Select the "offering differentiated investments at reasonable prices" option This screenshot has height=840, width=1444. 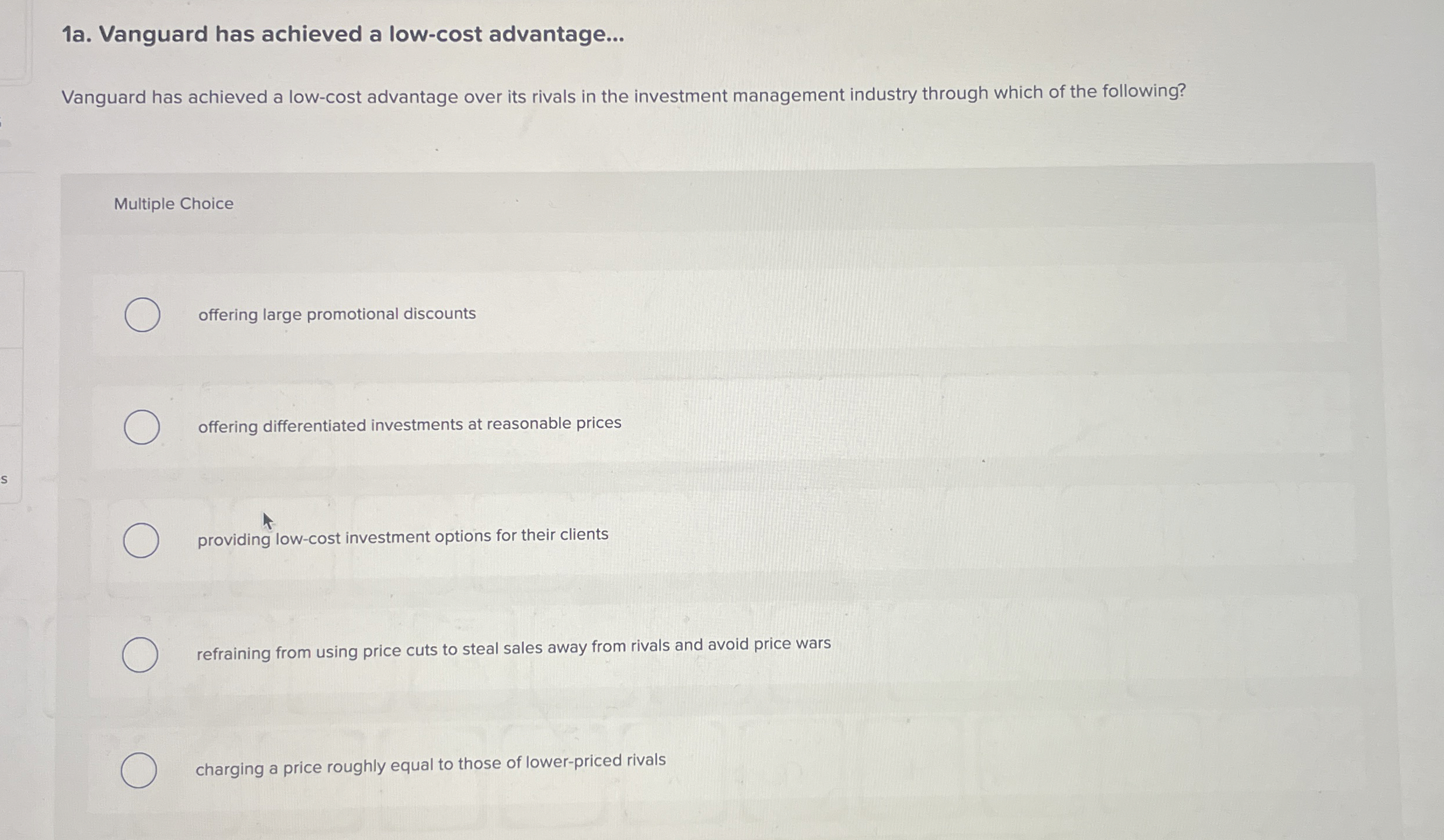(x=142, y=426)
